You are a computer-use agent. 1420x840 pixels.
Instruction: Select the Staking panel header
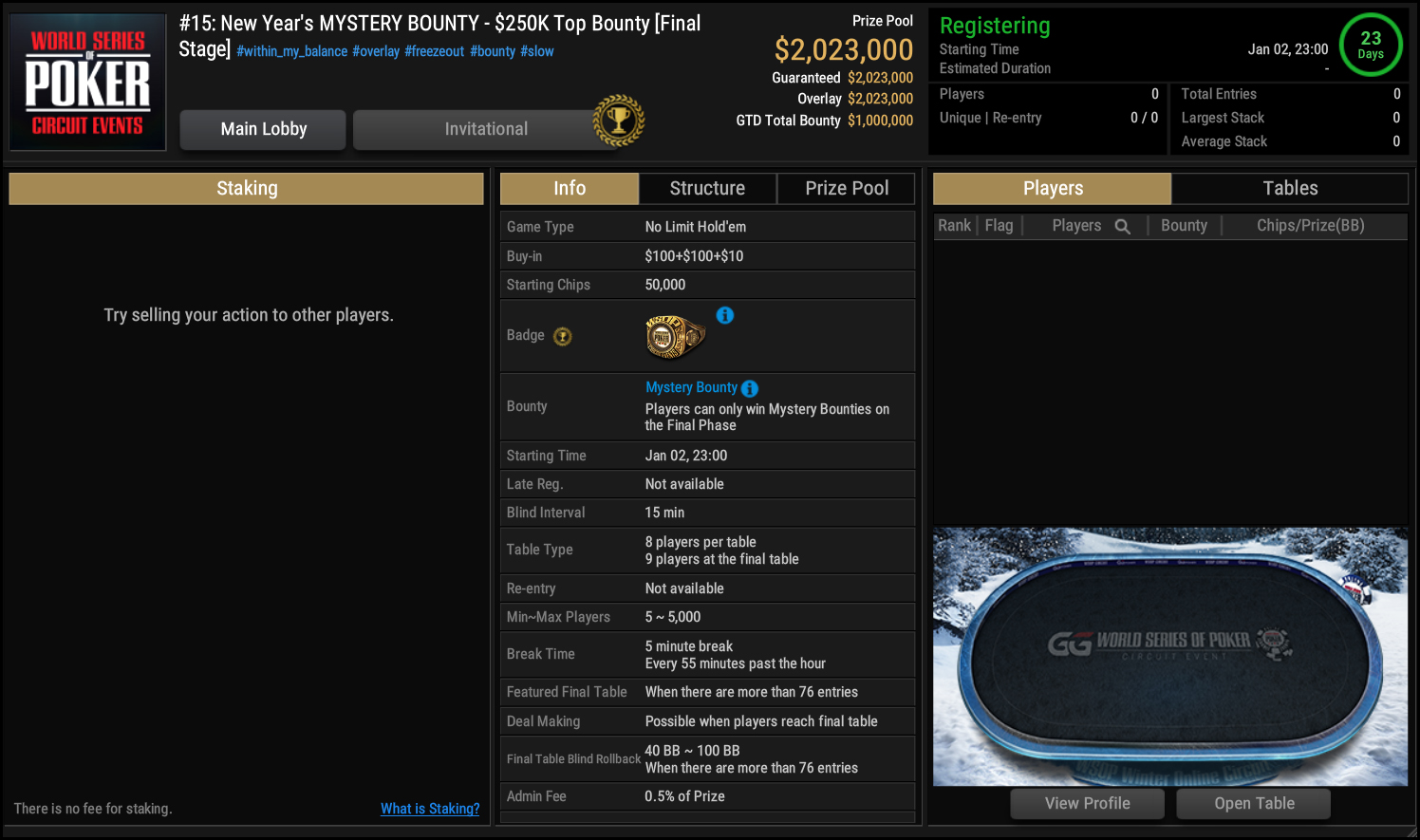[247, 188]
